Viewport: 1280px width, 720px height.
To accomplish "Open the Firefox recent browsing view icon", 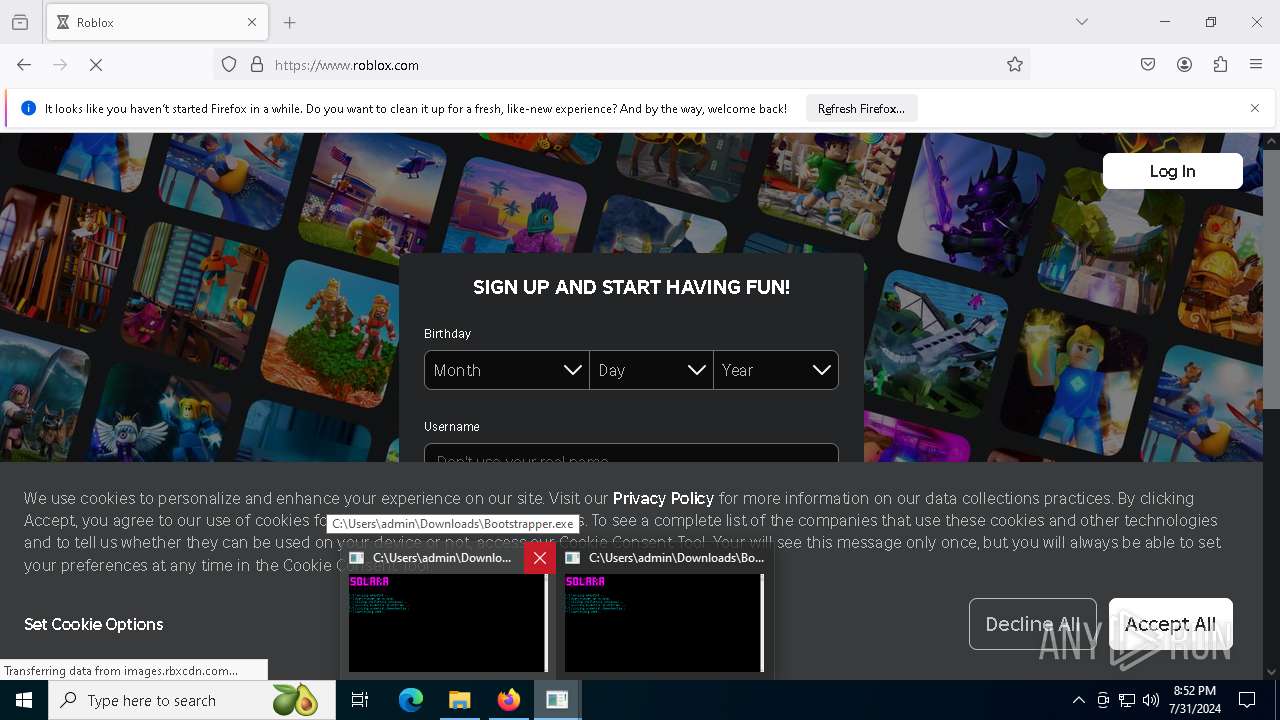I will [x=20, y=22].
